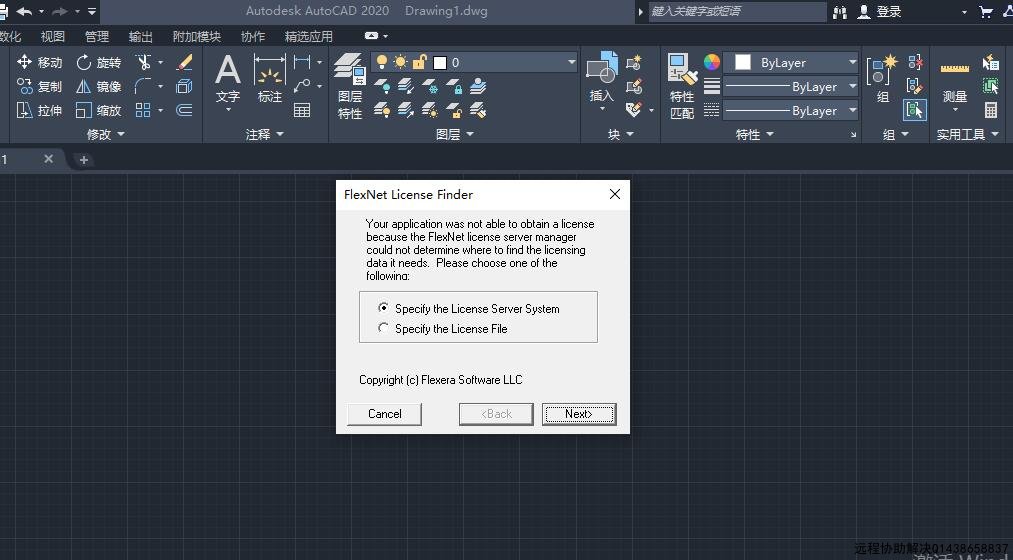
Task: Toggle the layer freeze sun icon
Action: [401, 62]
